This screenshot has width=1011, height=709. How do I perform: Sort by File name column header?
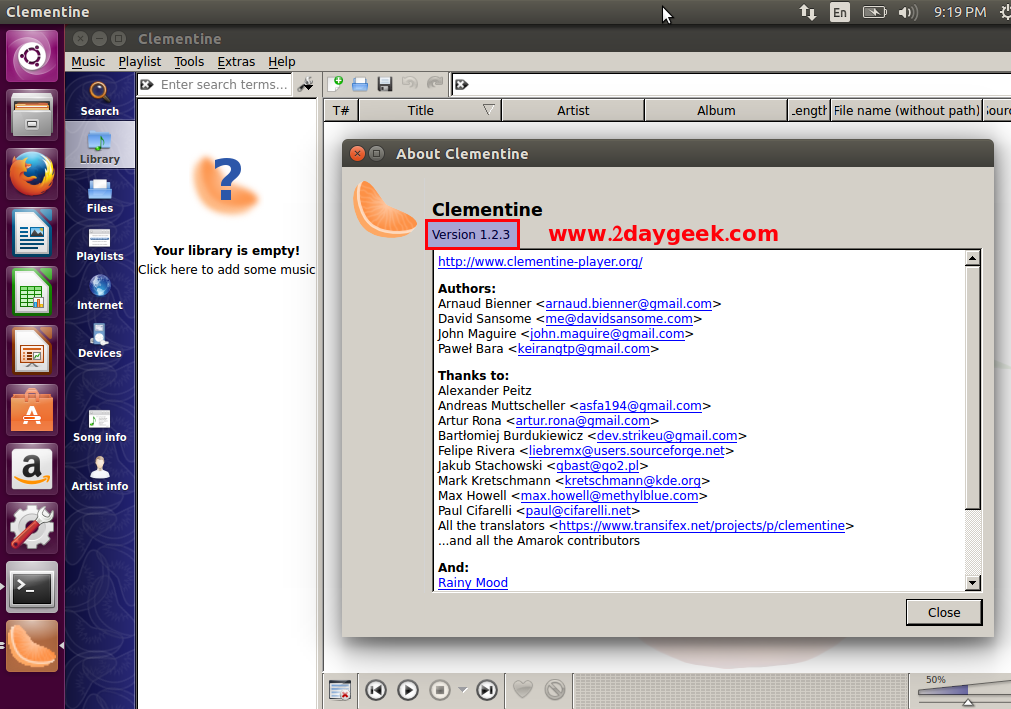906,110
